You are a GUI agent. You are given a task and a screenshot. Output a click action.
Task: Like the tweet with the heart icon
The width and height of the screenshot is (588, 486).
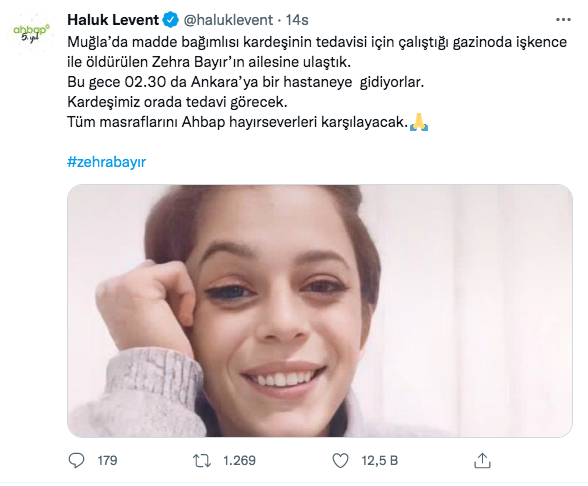[340, 460]
